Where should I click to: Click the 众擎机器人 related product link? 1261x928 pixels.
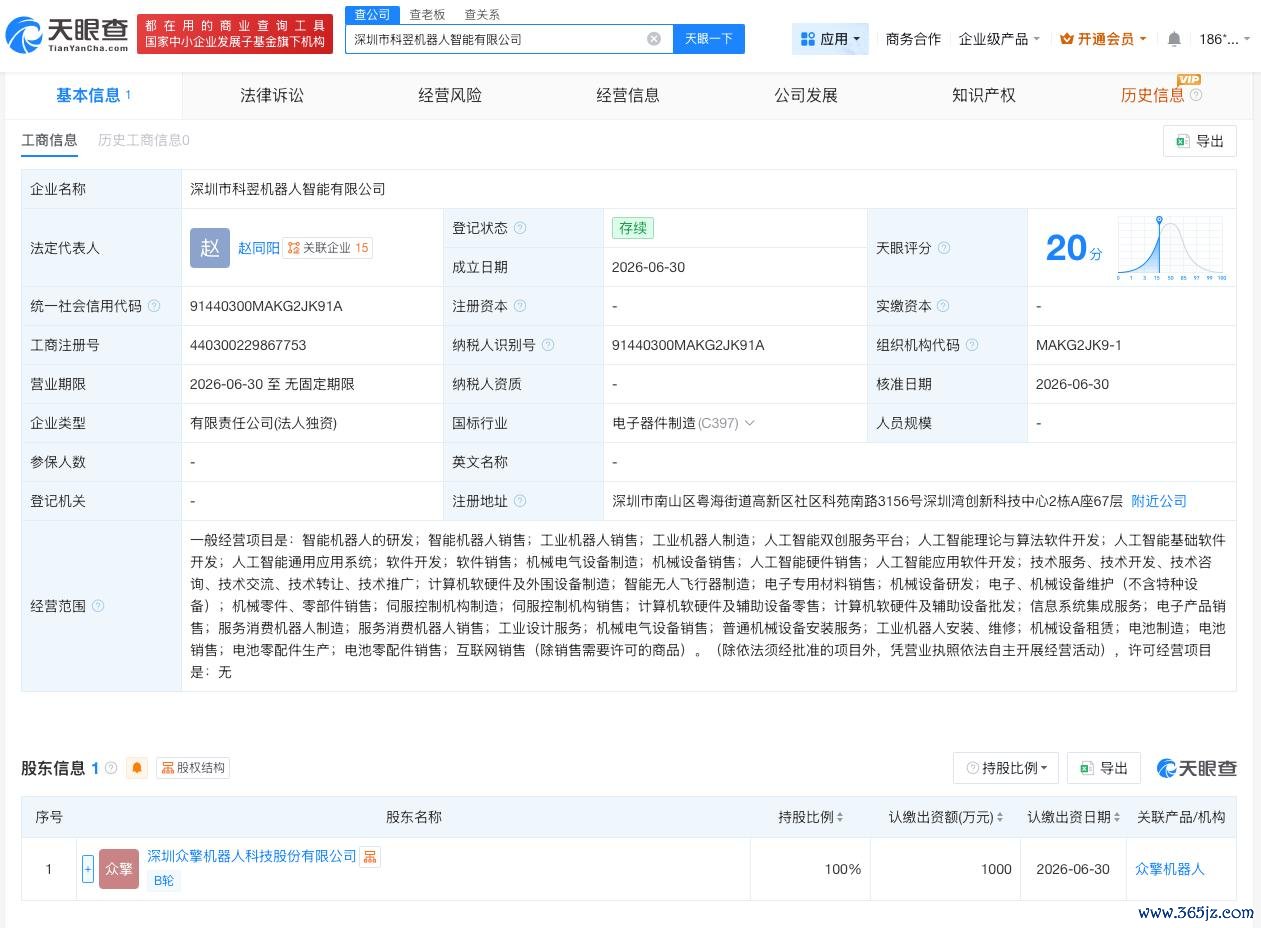click(1170, 869)
